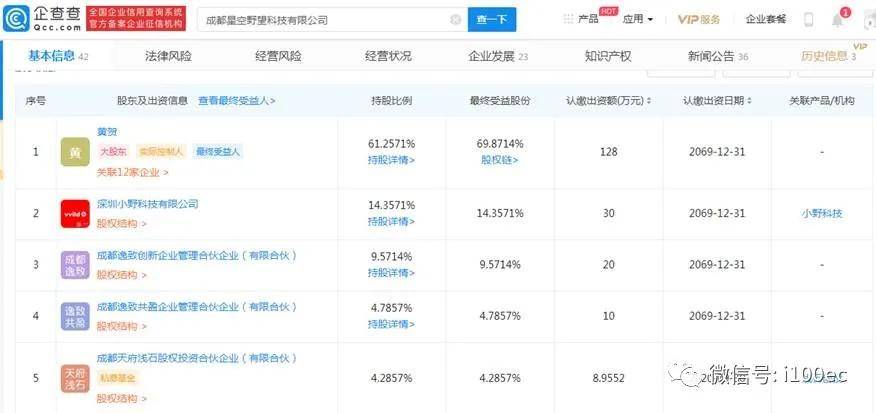This screenshot has width=876, height=413.
Task: Open 持股详情 for 4.7857% row
Action: (x=391, y=324)
